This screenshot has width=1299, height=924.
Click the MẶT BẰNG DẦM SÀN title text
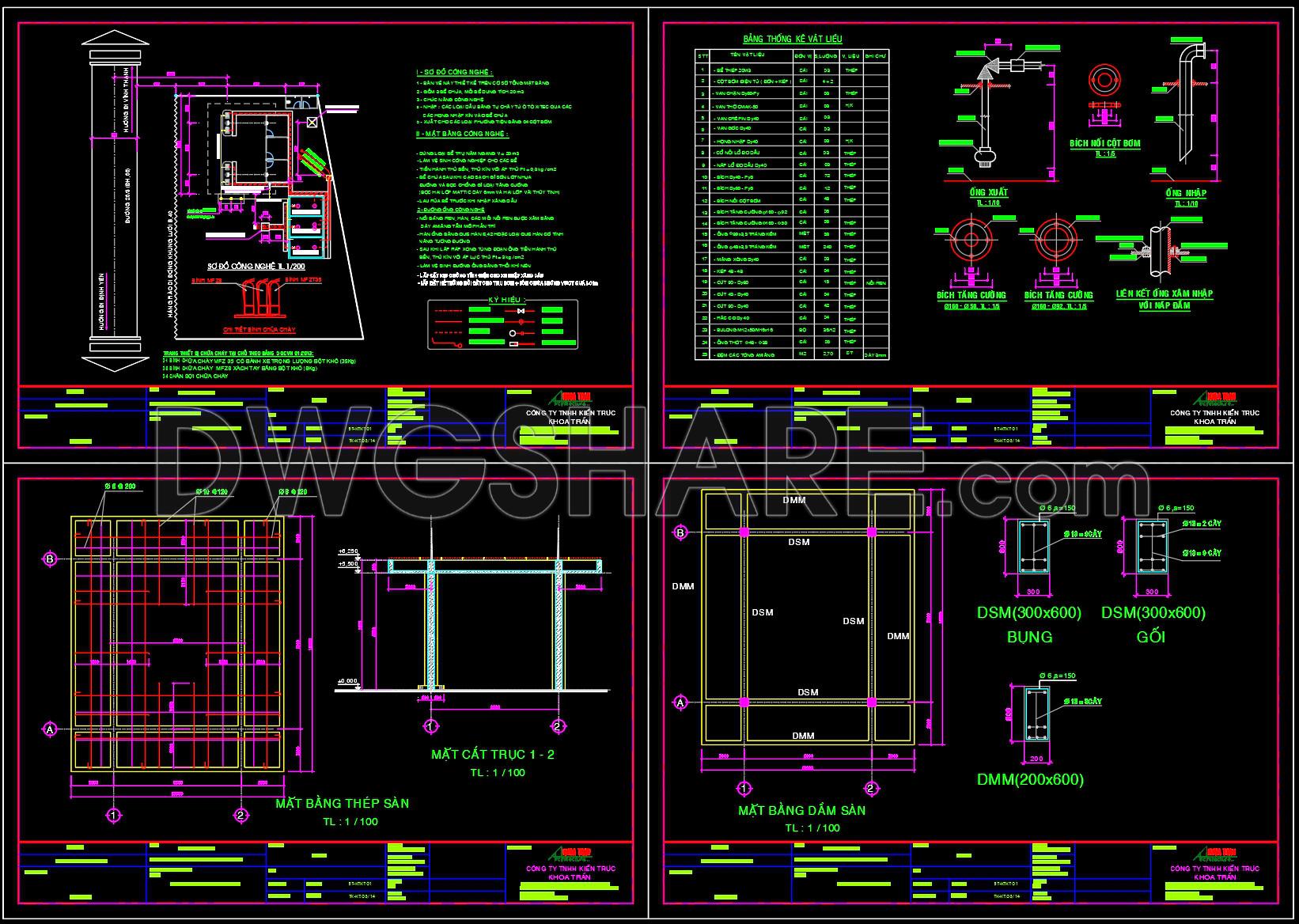(x=801, y=811)
